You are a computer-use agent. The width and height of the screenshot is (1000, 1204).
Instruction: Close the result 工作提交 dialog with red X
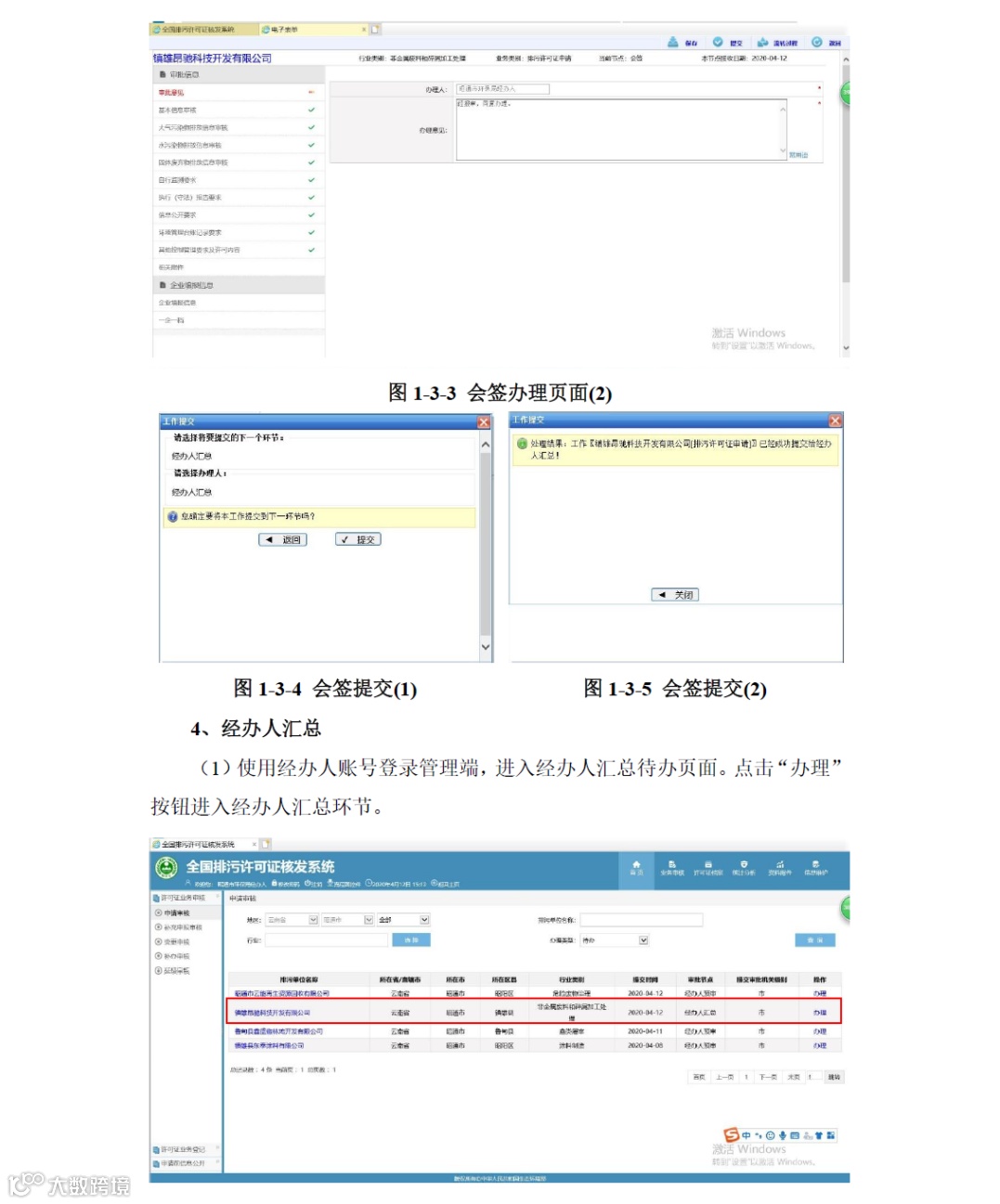click(x=835, y=421)
